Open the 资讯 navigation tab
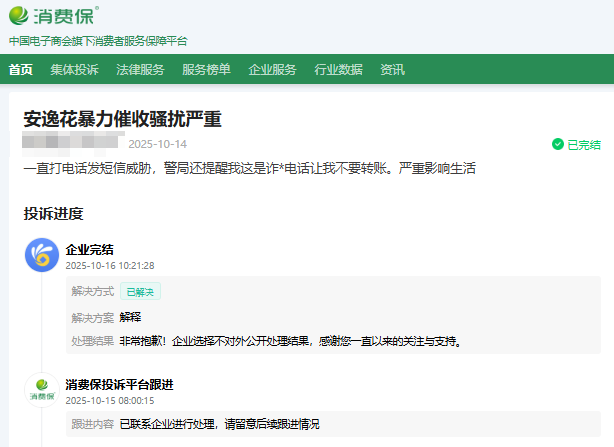The height and width of the screenshot is (447, 614). pyautogui.click(x=392, y=70)
